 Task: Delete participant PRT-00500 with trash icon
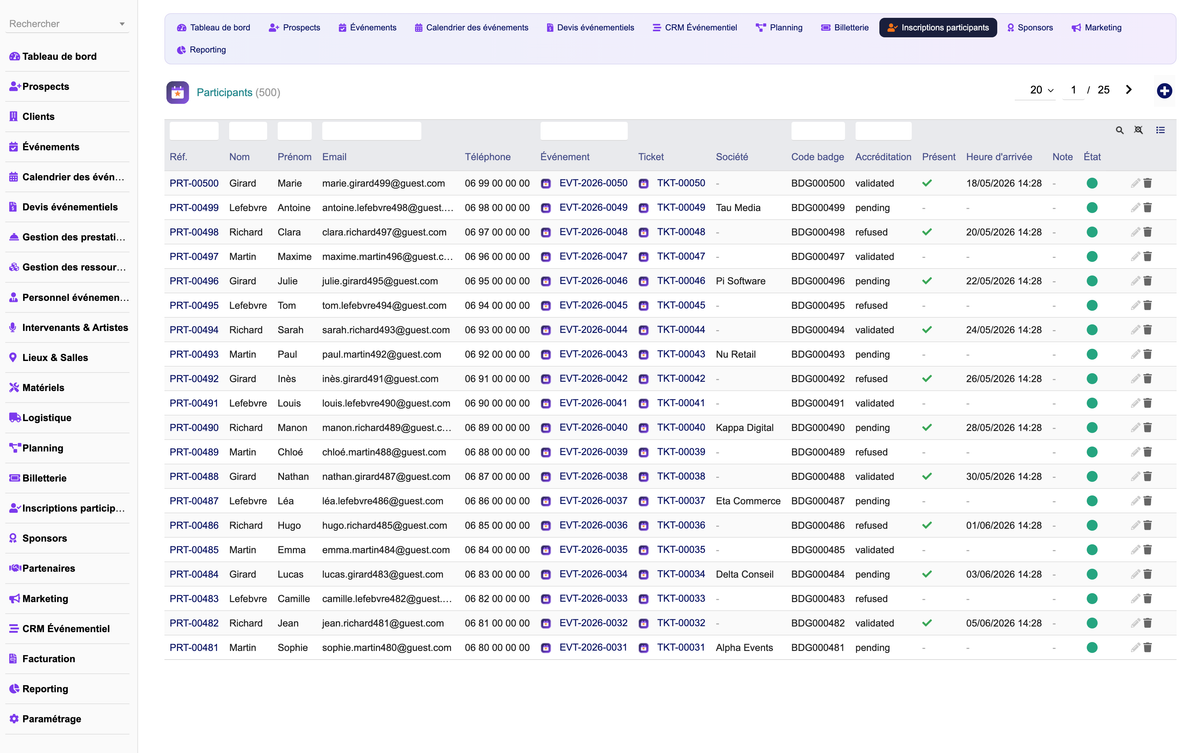1148,183
